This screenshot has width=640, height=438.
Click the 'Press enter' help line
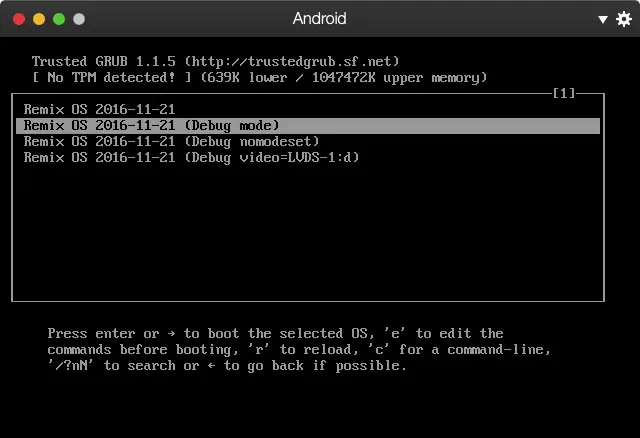[x=275, y=333]
